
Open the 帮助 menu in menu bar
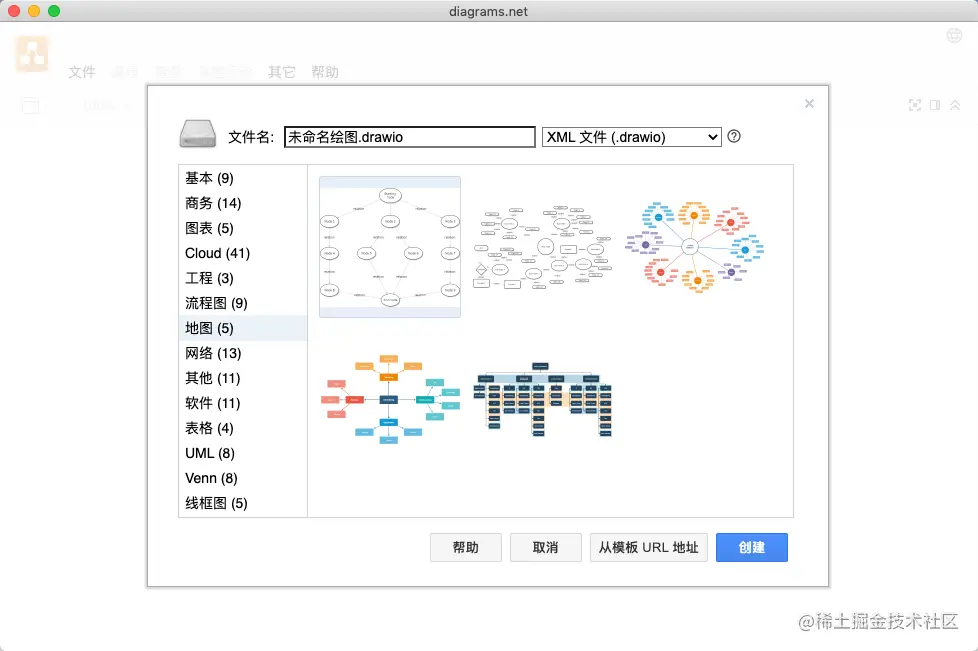pos(325,72)
